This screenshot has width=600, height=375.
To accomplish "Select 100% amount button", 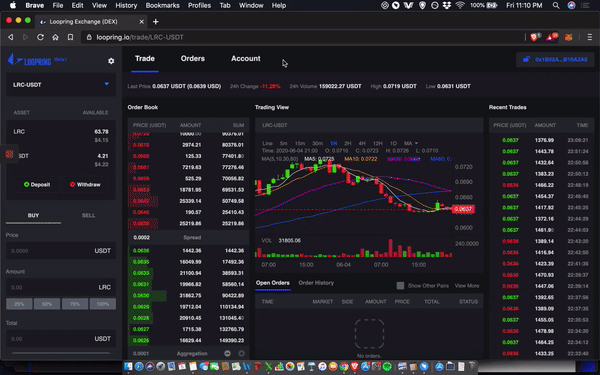I will coord(103,304).
